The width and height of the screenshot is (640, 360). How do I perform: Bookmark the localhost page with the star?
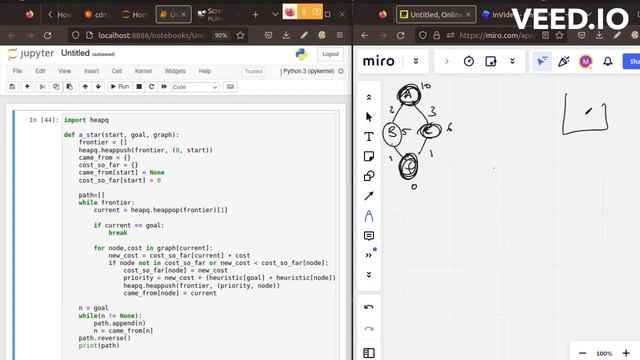tap(240, 36)
